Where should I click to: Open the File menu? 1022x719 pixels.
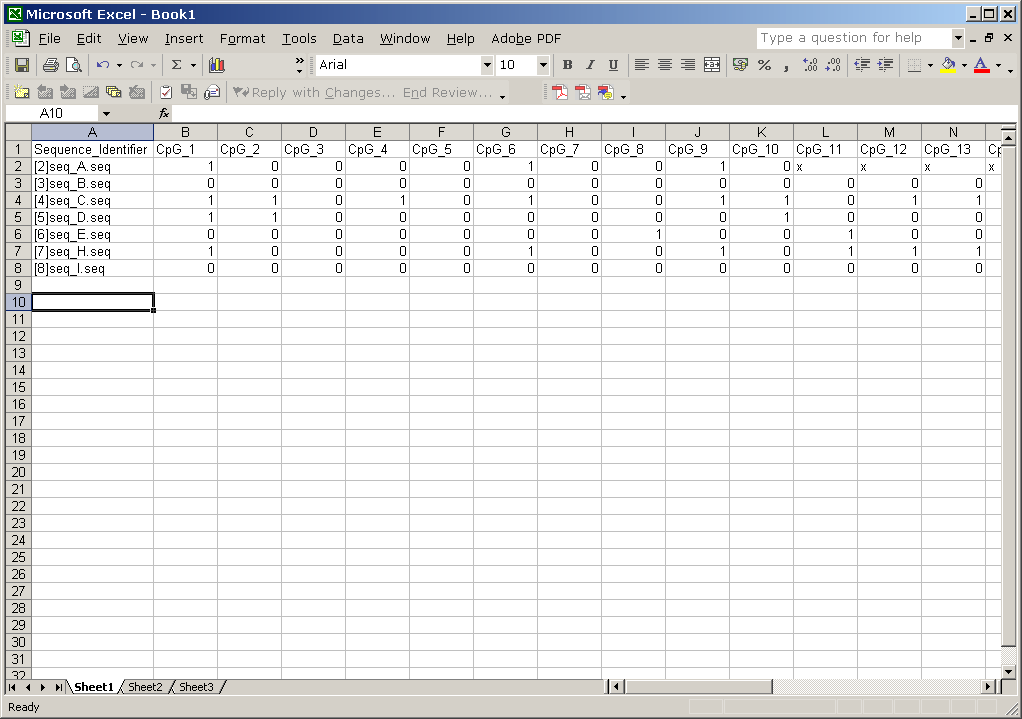click(50, 38)
